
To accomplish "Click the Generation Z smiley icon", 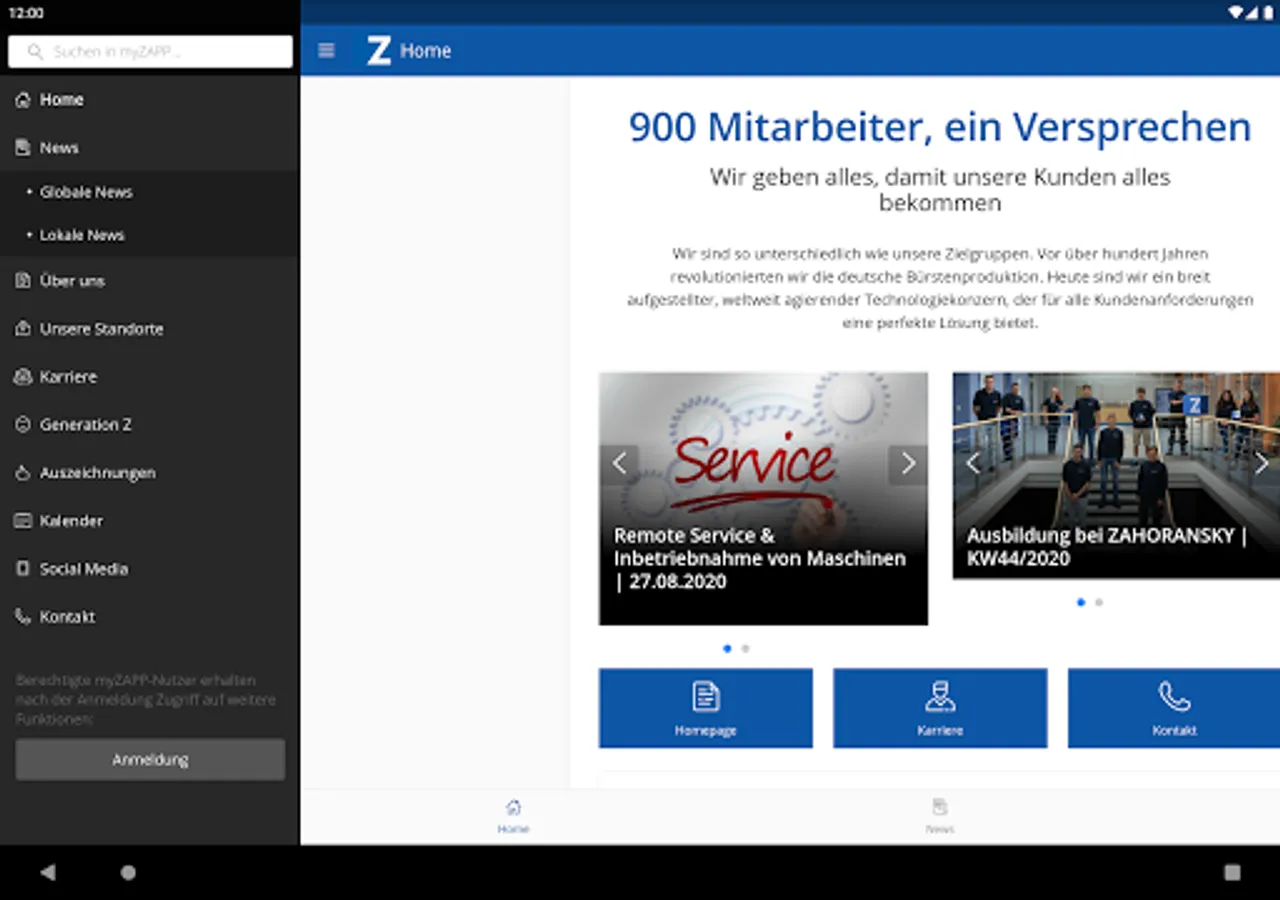I will [x=23, y=425].
